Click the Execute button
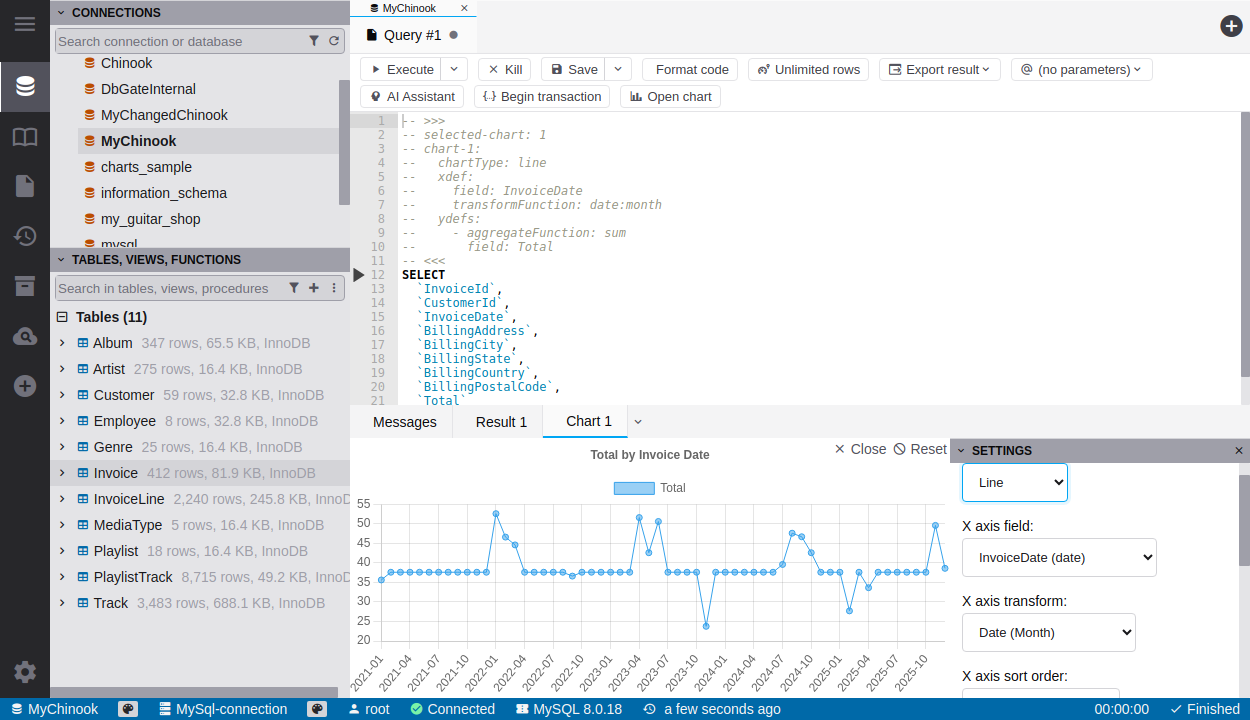The height and width of the screenshot is (720, 1250). [402, 69]
